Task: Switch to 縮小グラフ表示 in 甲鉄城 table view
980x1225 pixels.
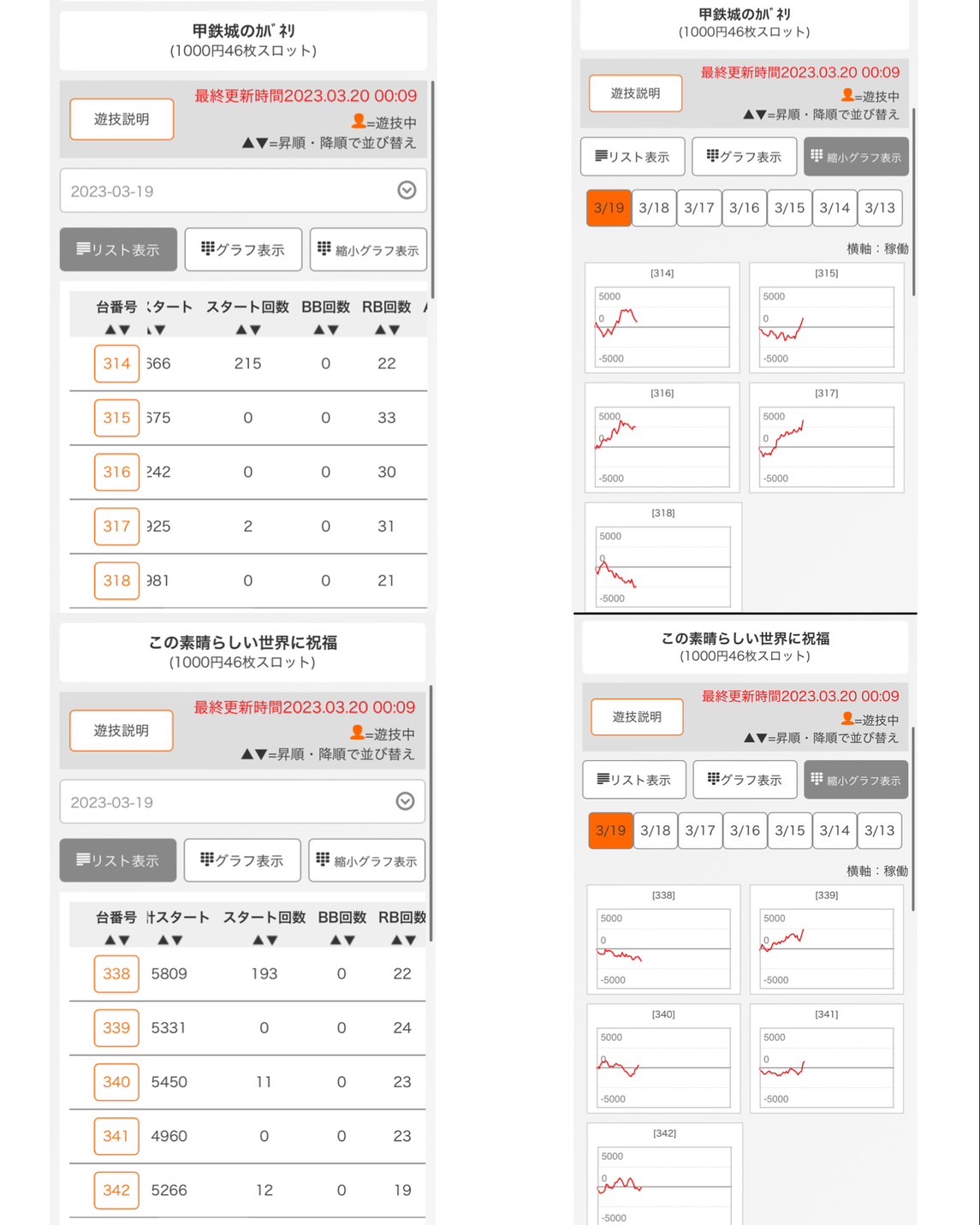Action: point(368,249)
